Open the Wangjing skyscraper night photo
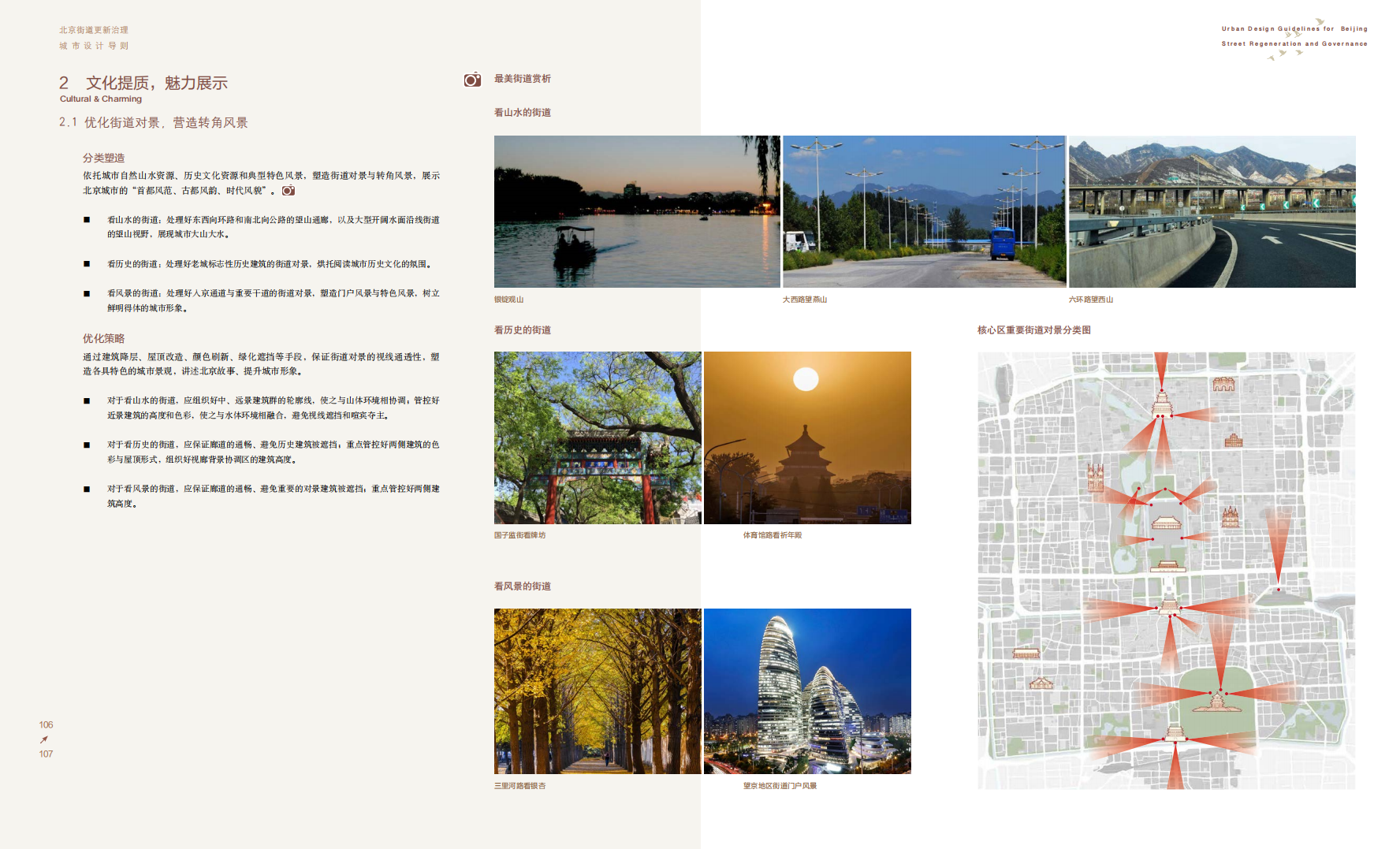1400x849 pixels. 807,691
